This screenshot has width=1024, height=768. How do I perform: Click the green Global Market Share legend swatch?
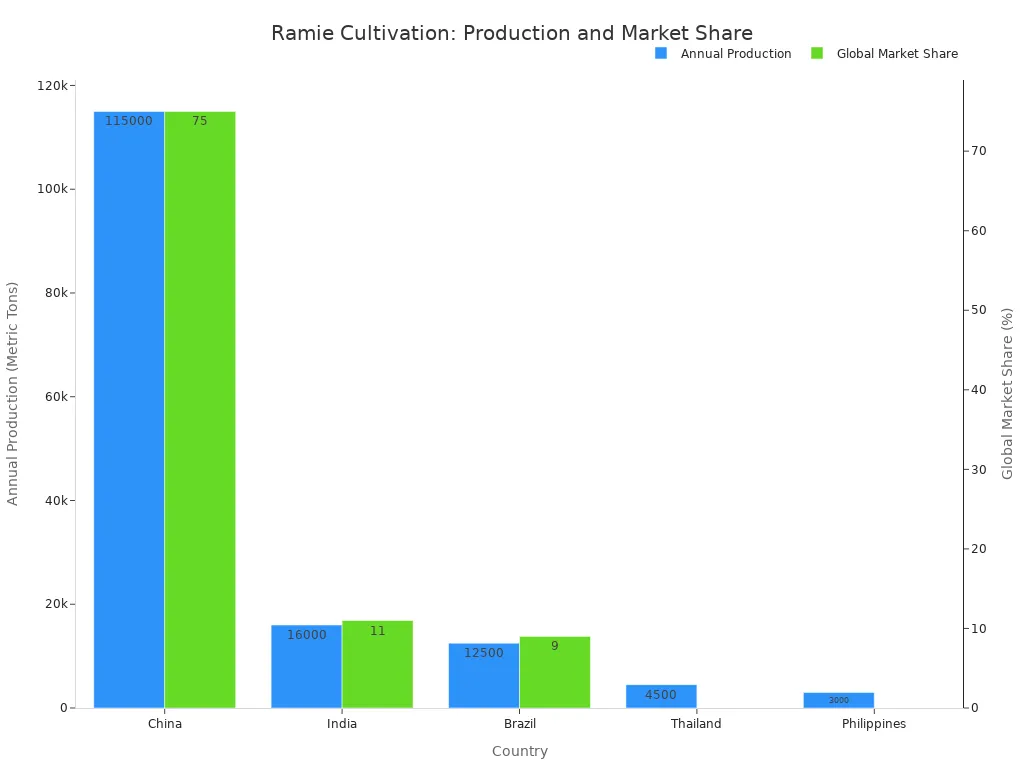click(x=817, y=54)
